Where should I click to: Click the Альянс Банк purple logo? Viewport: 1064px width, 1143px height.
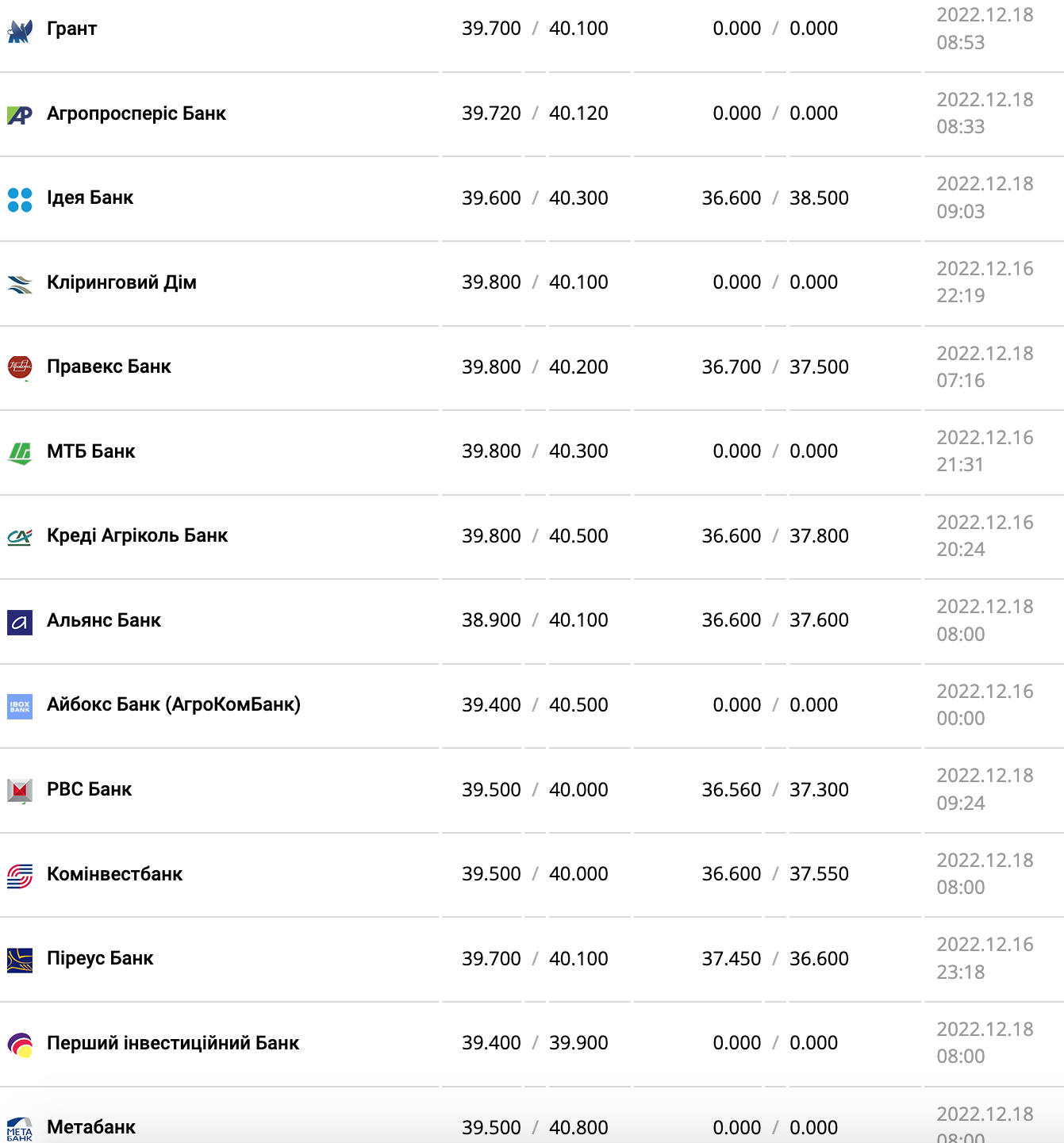[x=20, y=623]
